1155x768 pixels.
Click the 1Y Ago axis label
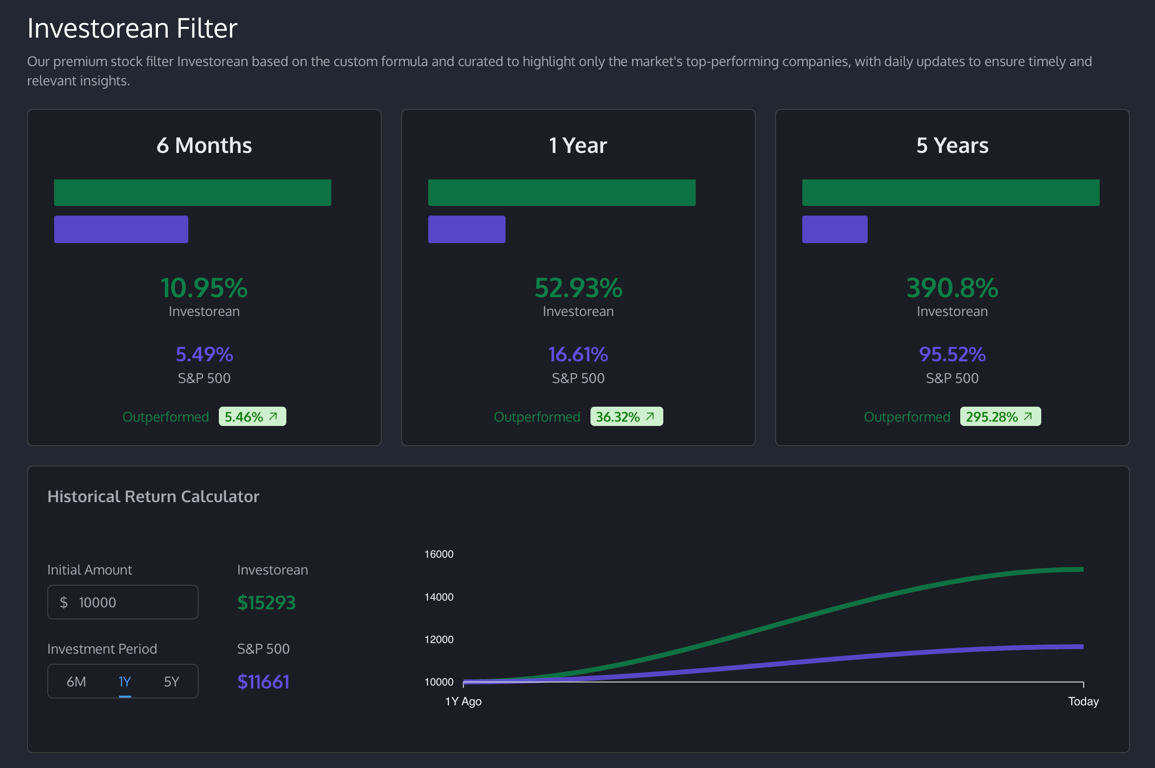(x=463, y=701)
